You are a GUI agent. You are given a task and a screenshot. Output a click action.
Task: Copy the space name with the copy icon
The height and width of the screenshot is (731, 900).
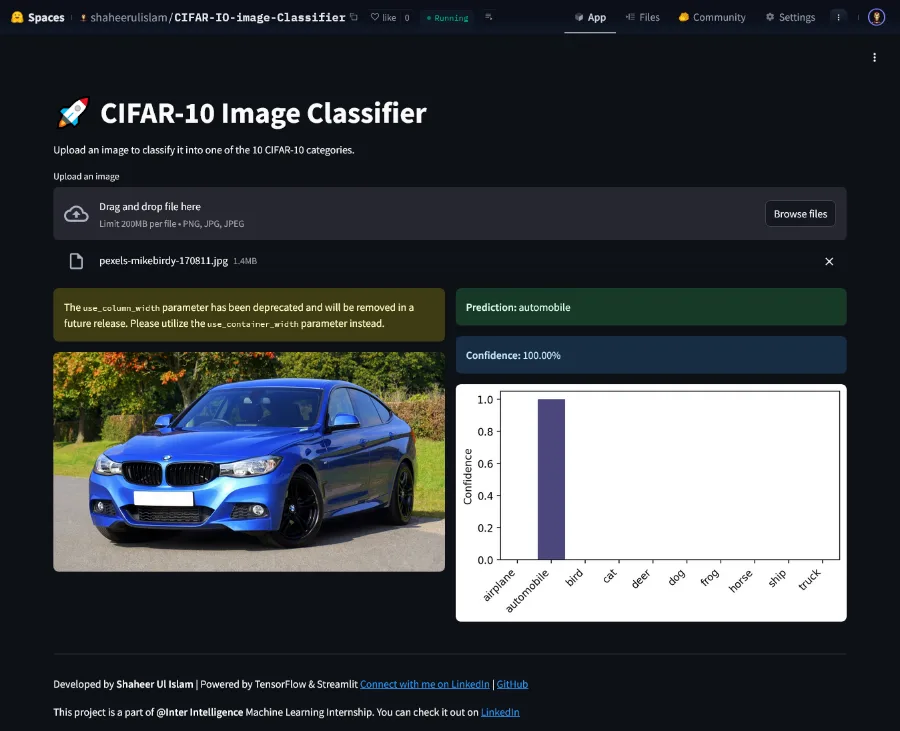coord(354,17)
